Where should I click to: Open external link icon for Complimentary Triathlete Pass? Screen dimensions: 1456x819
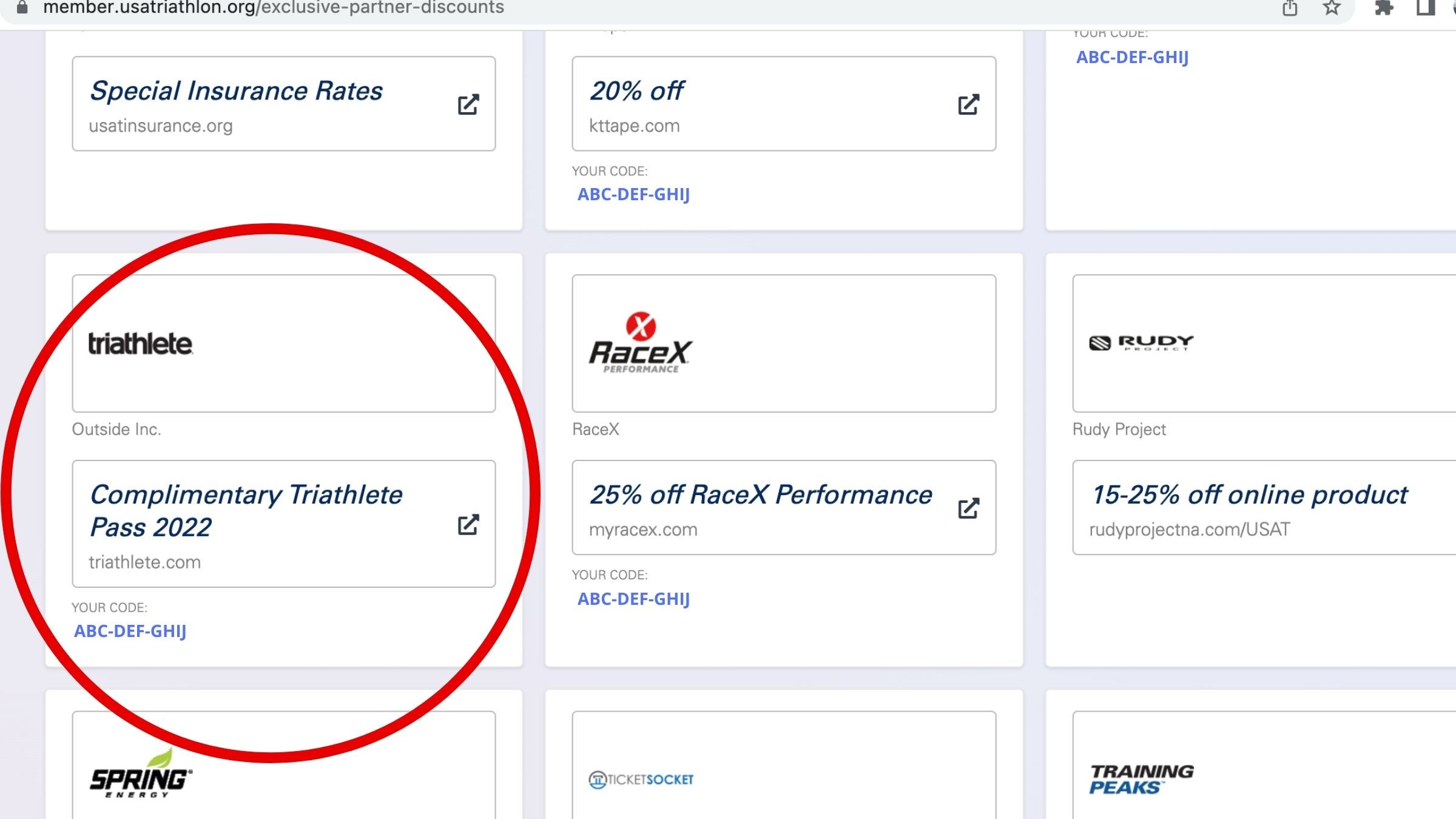468,525
